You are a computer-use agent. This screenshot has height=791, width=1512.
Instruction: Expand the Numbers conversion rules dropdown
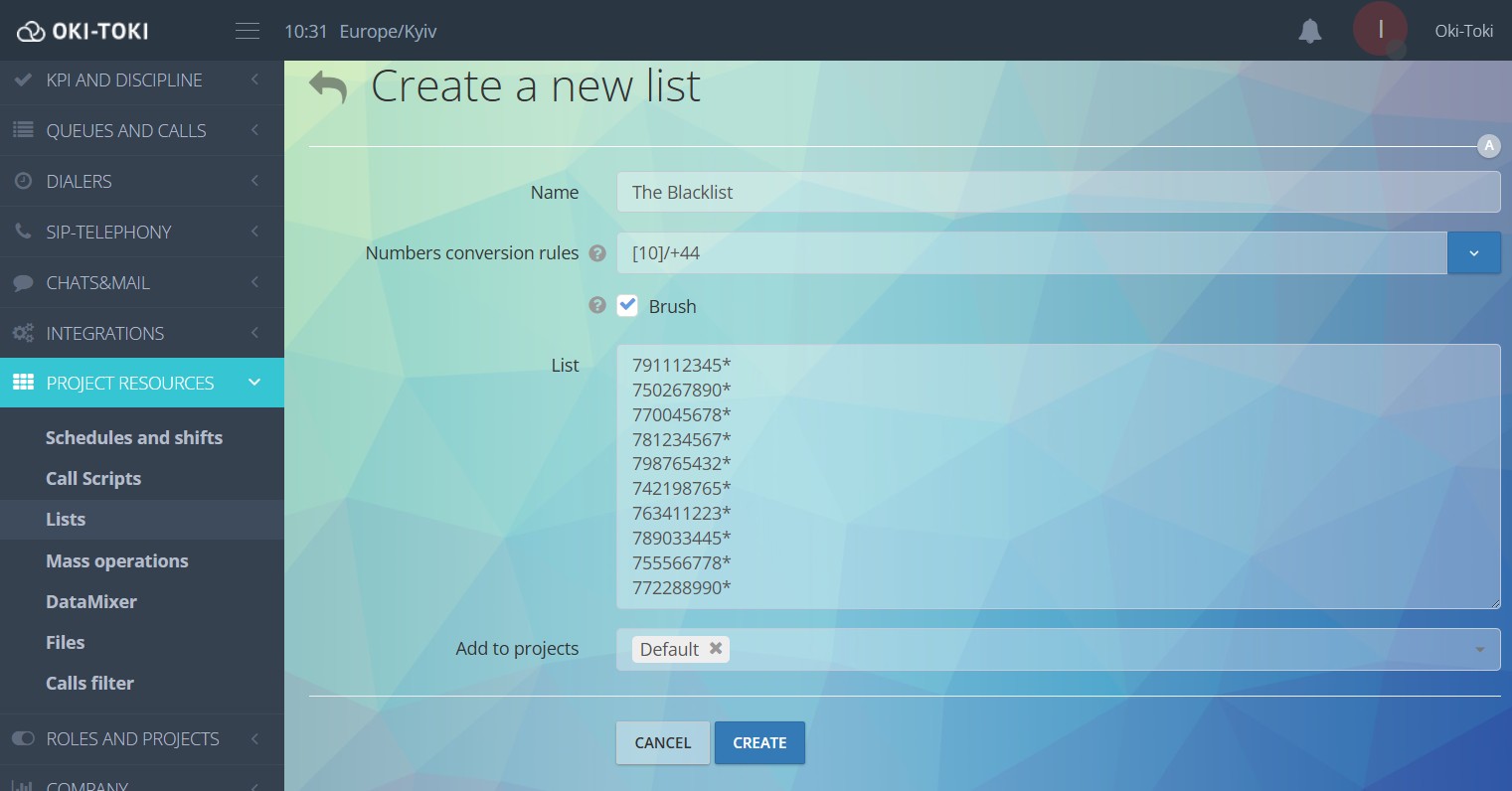1474,252
